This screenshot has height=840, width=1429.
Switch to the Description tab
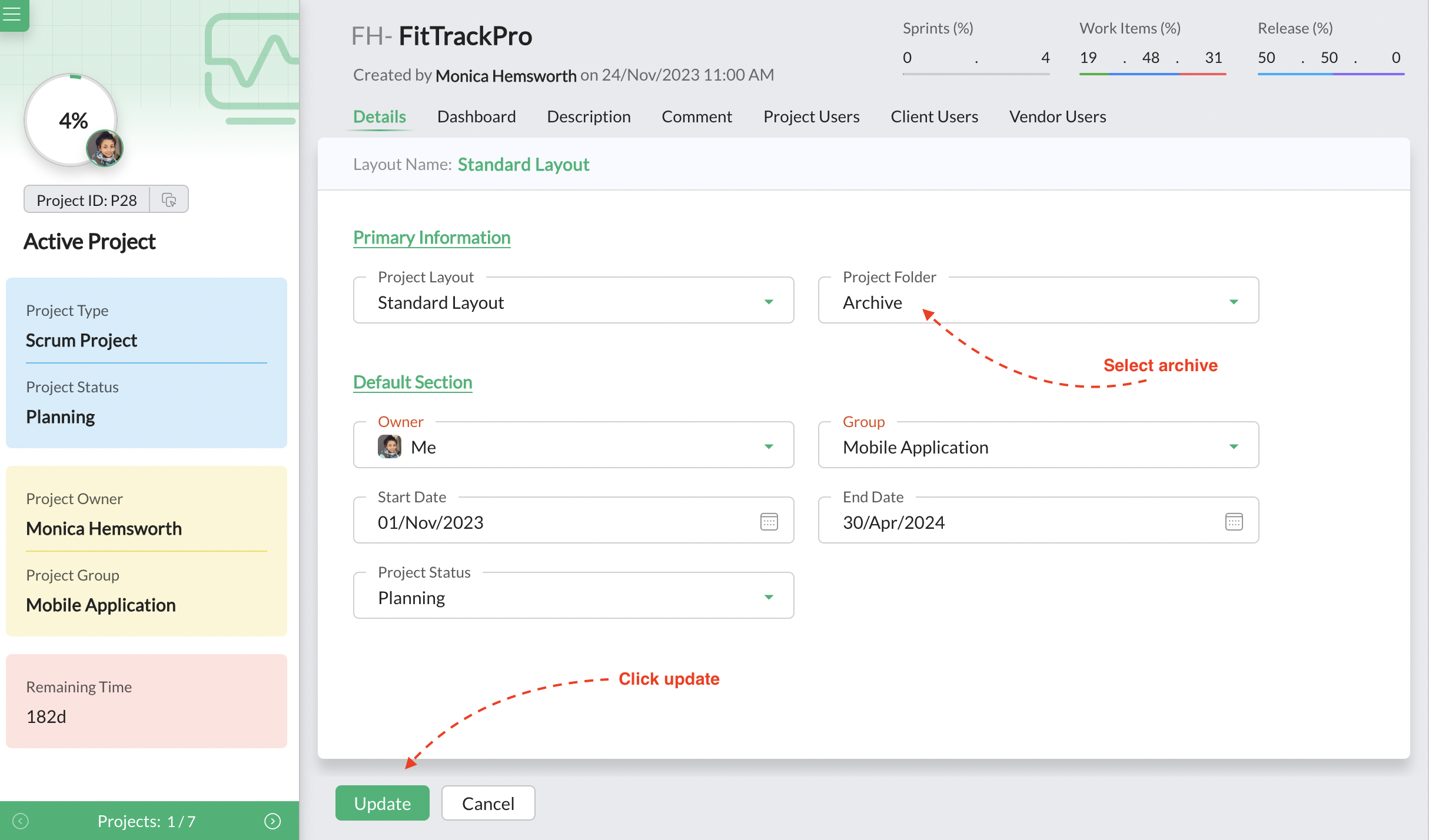click(x=589, y=116)
